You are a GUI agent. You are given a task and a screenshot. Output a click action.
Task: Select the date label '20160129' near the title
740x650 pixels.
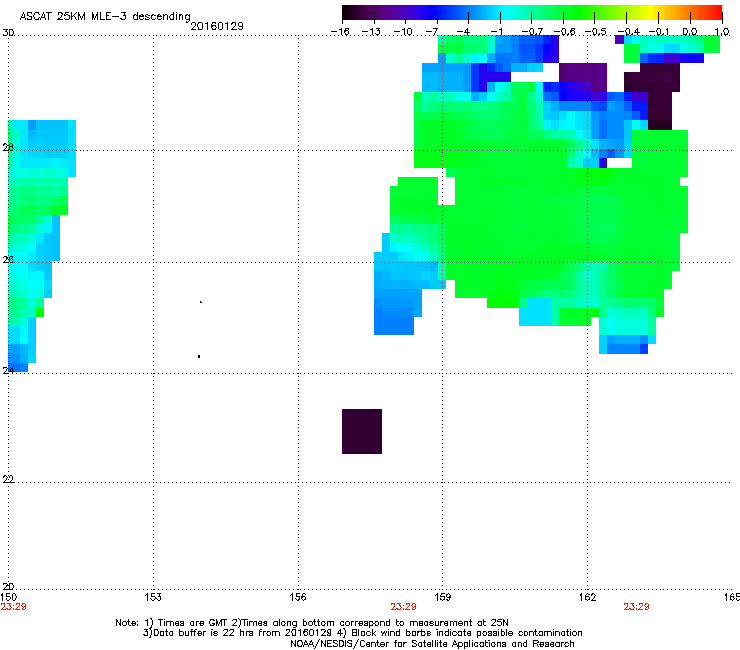(217, 26)
